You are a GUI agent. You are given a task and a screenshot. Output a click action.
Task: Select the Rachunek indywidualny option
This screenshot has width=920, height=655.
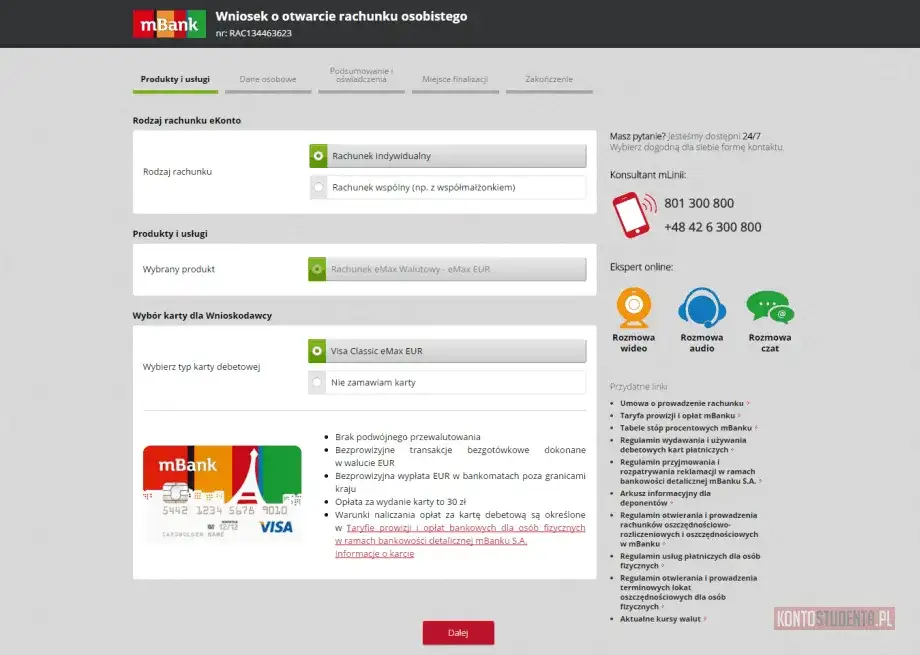click(447, 155)
